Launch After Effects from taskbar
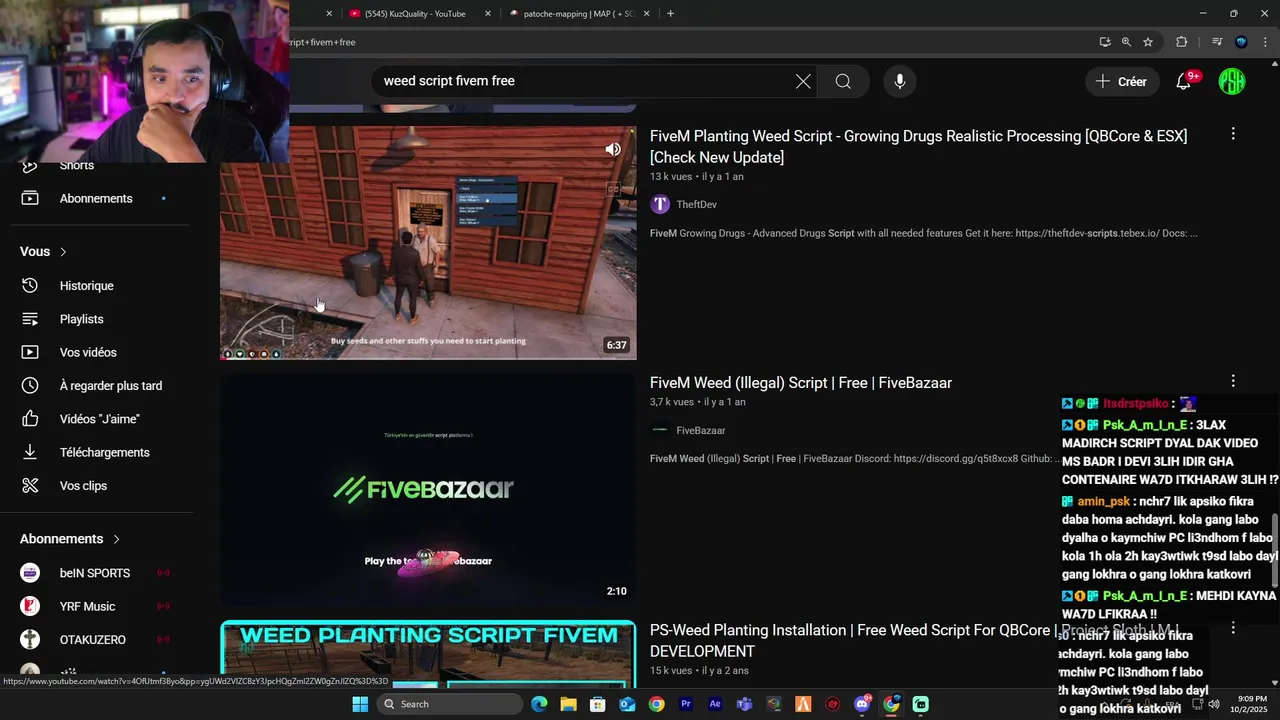 tap(715, 704)
